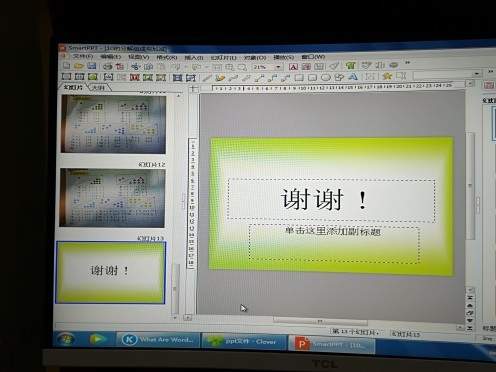Select the WordArt letter A tool

[353, 77]
